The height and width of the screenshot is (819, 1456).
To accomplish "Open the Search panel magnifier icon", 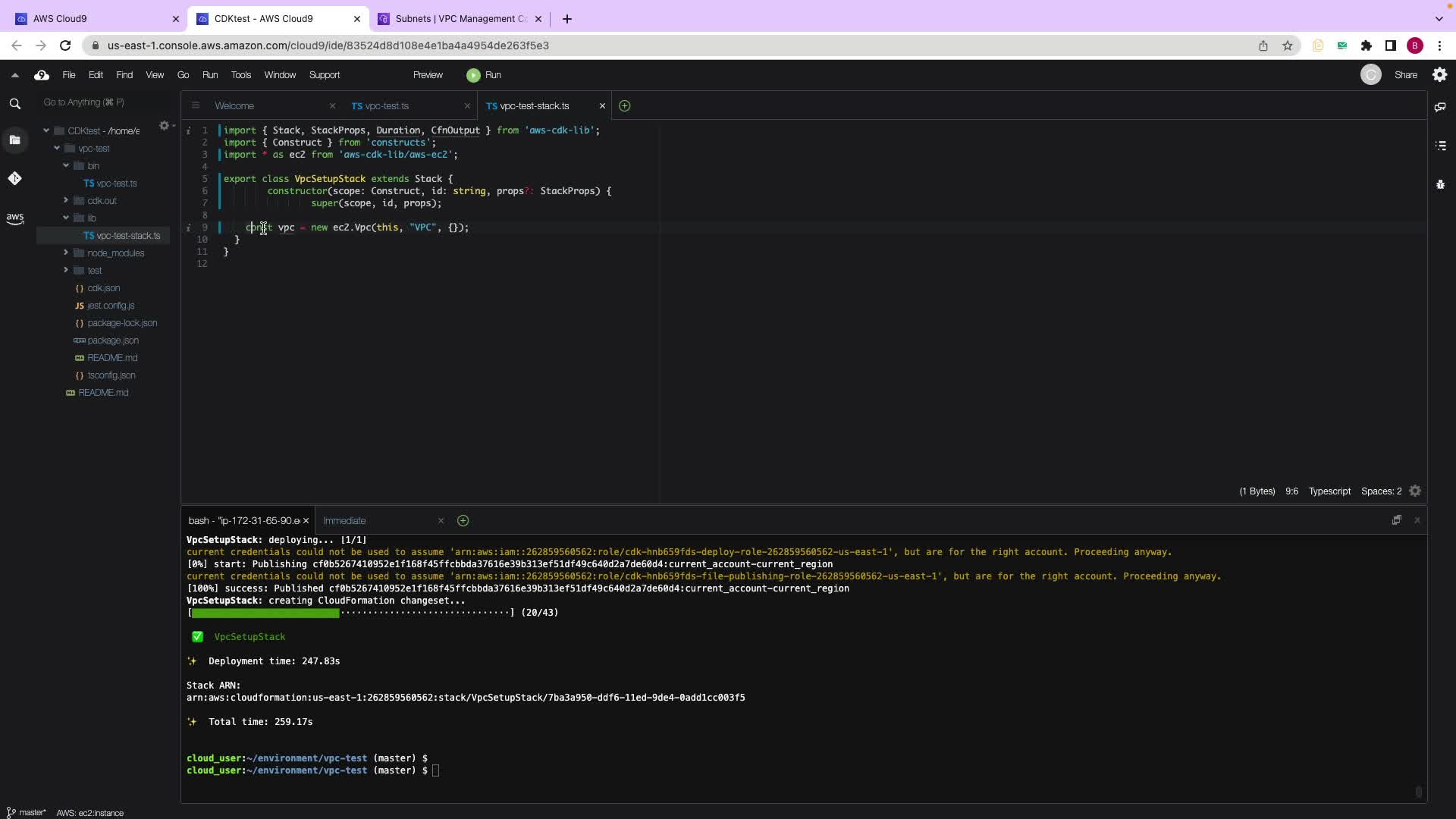I will tap(14, 104).
